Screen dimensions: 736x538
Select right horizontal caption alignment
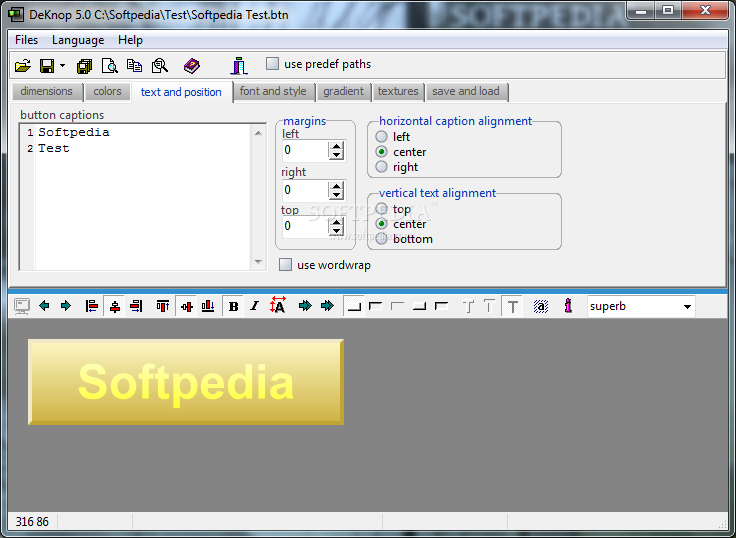382,167
